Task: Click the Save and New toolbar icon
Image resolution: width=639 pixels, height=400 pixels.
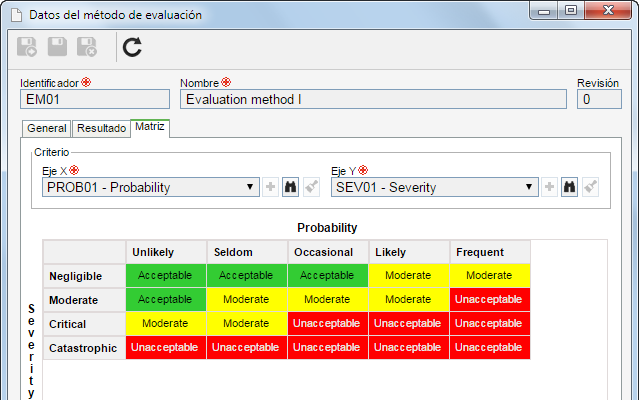Action: [27, 47]
